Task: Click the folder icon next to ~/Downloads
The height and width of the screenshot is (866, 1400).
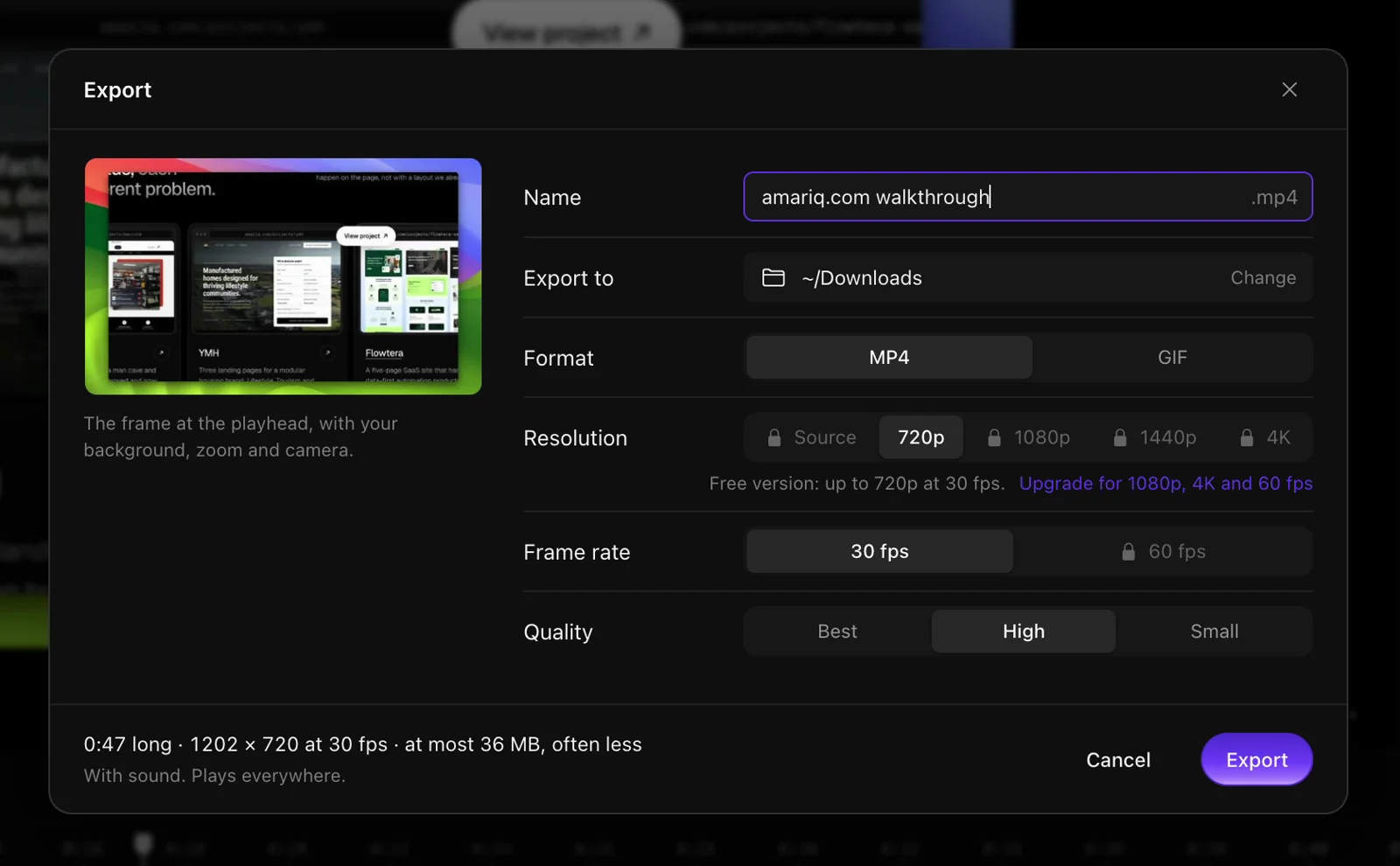Action: (773, 277)
